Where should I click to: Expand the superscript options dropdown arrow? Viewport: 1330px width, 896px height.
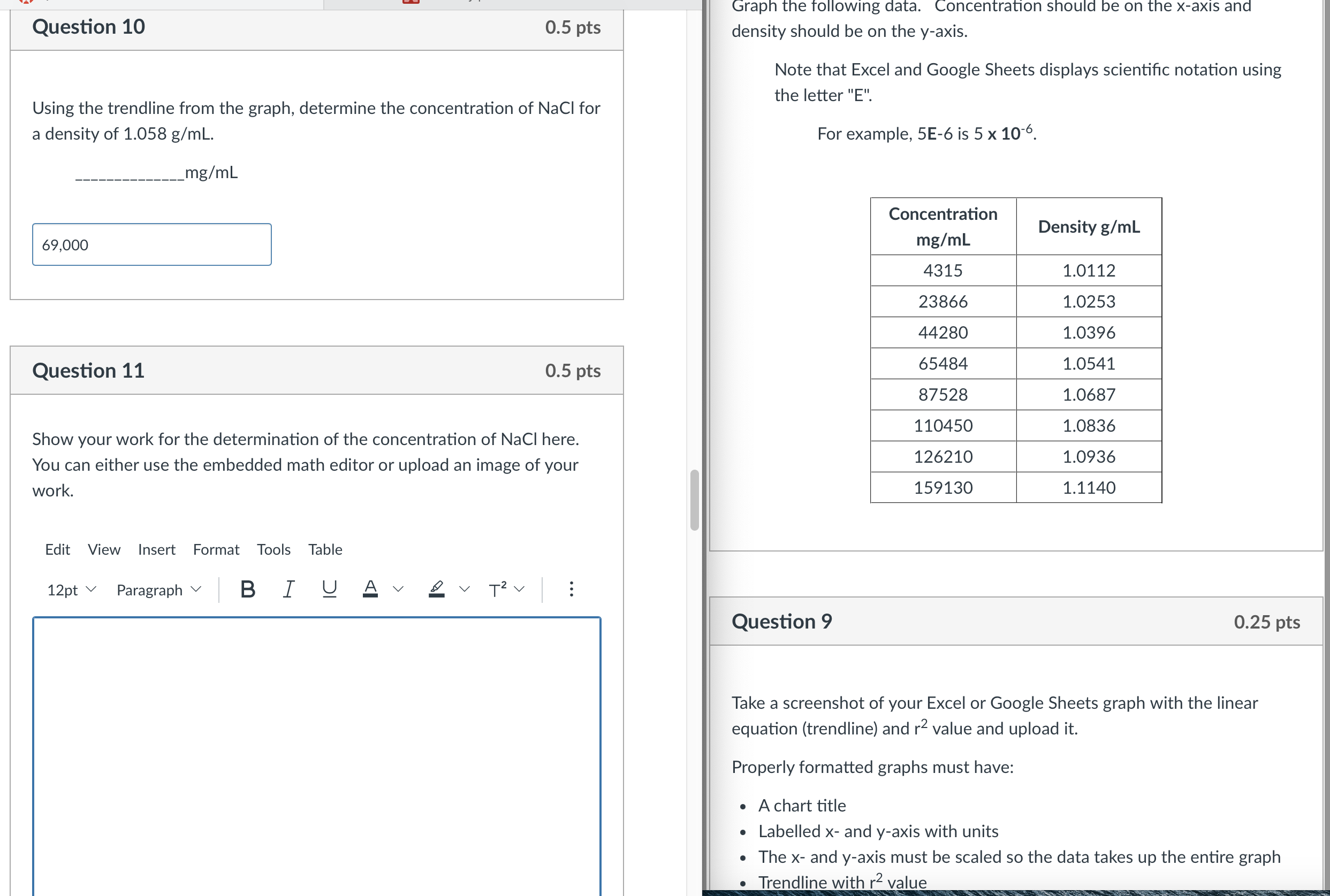point(519,589)
